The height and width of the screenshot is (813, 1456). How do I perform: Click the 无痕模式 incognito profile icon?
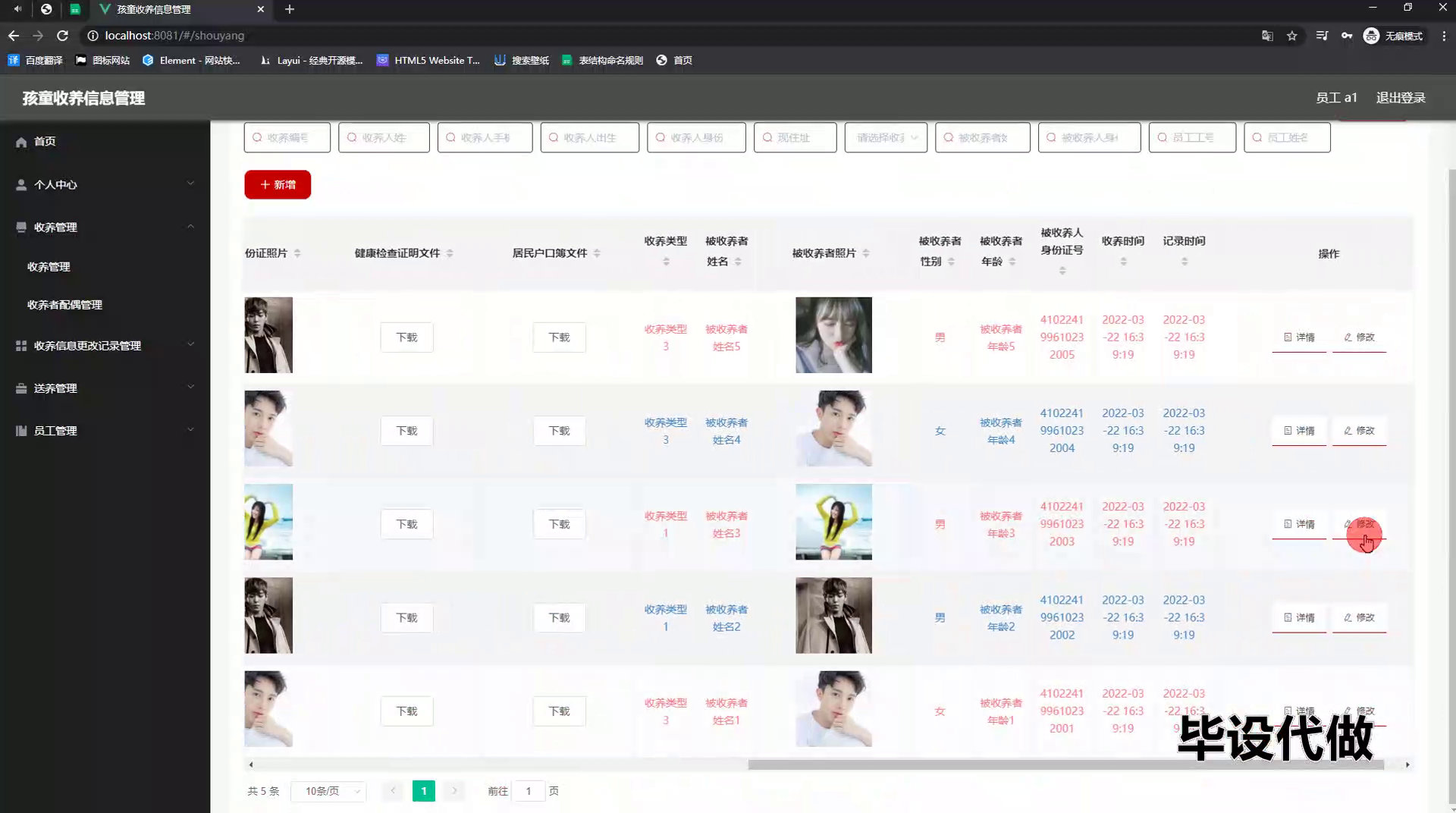click(1371, 36)
